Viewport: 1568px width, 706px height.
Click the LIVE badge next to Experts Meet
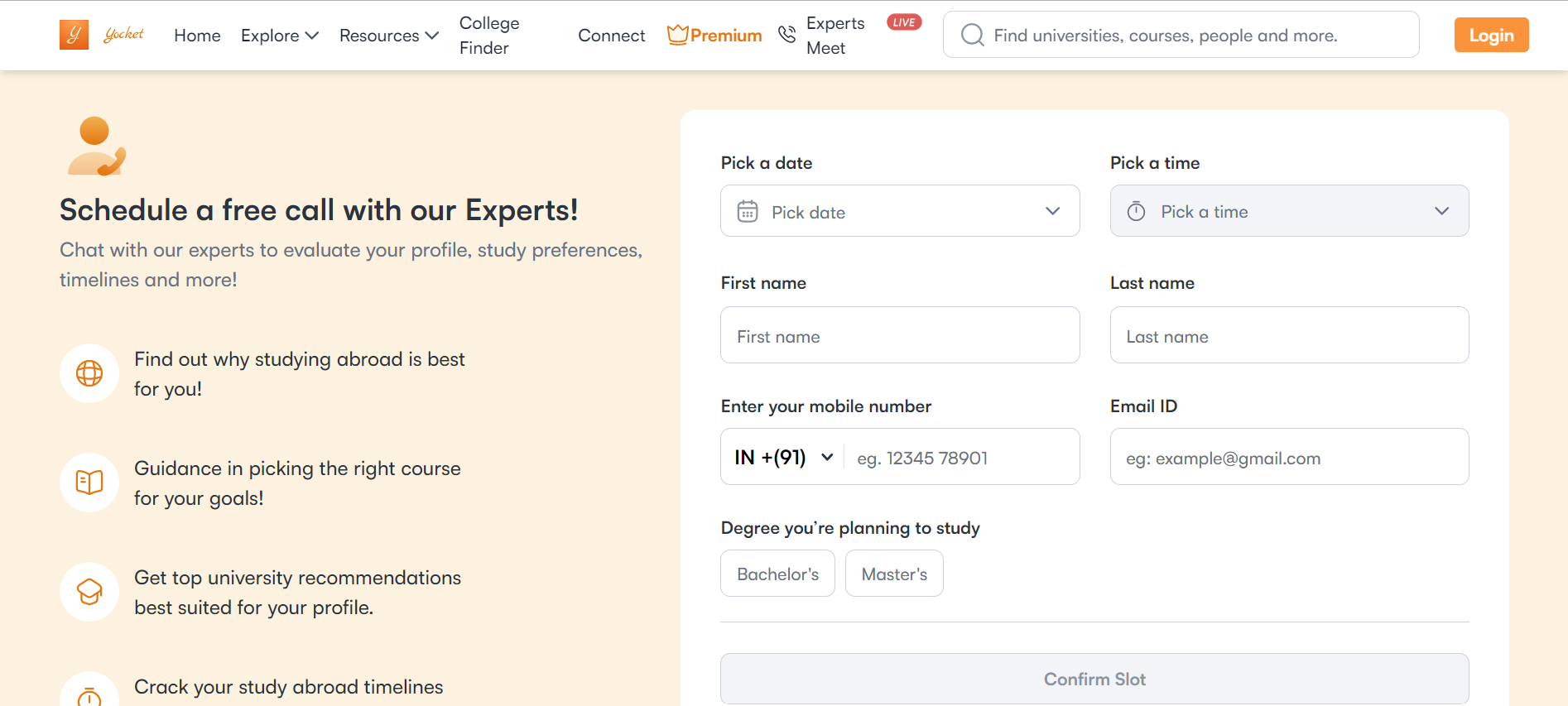pyautogui.click(x=904, y=22)
